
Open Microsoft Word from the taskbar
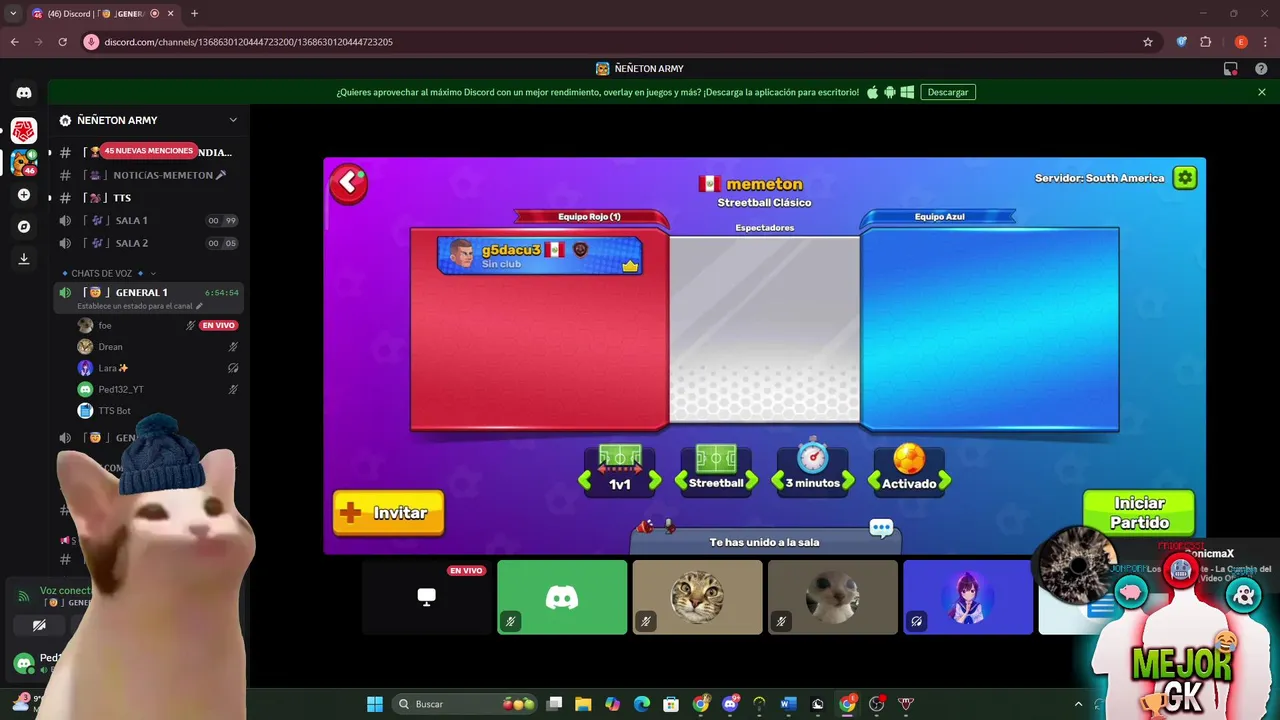[788, 704]
